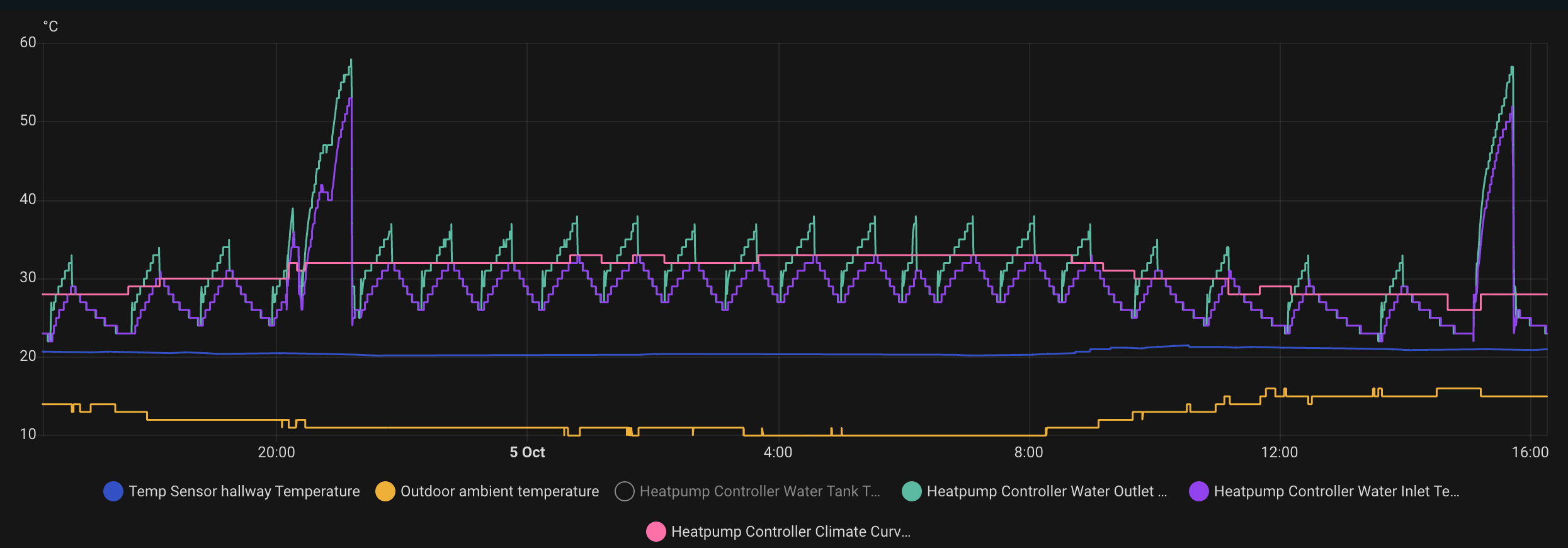Click the 12:00 time axis label
1568x548 pixels.
pyautogui.click(x=1279, y=452)
